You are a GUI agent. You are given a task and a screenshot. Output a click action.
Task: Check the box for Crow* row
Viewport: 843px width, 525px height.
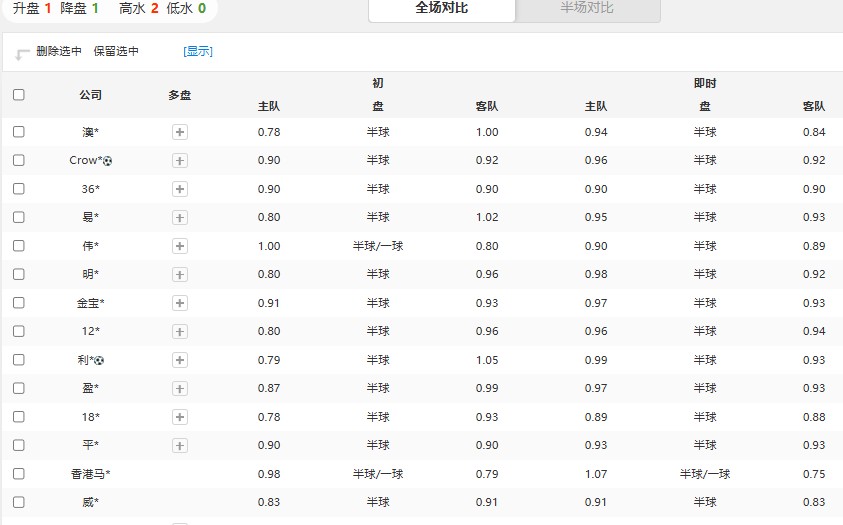19,160
